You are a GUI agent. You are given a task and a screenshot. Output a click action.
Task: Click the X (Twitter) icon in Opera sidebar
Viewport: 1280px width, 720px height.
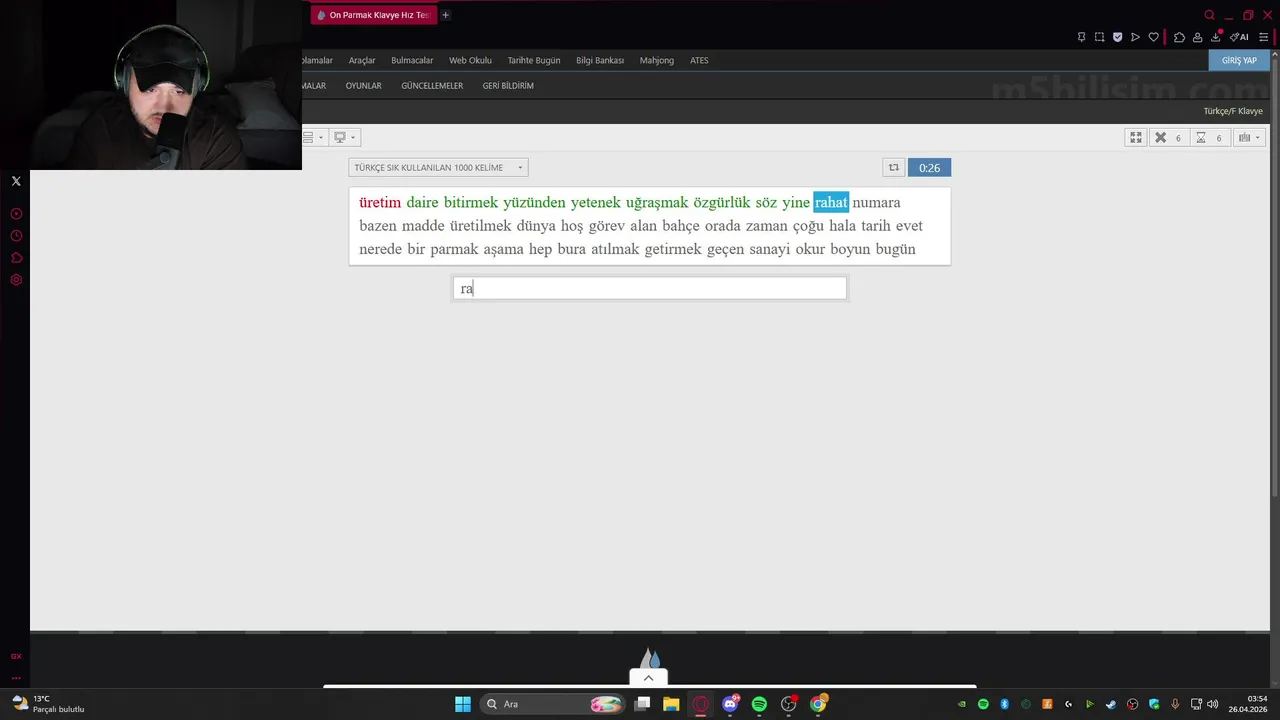pos(16,181)
